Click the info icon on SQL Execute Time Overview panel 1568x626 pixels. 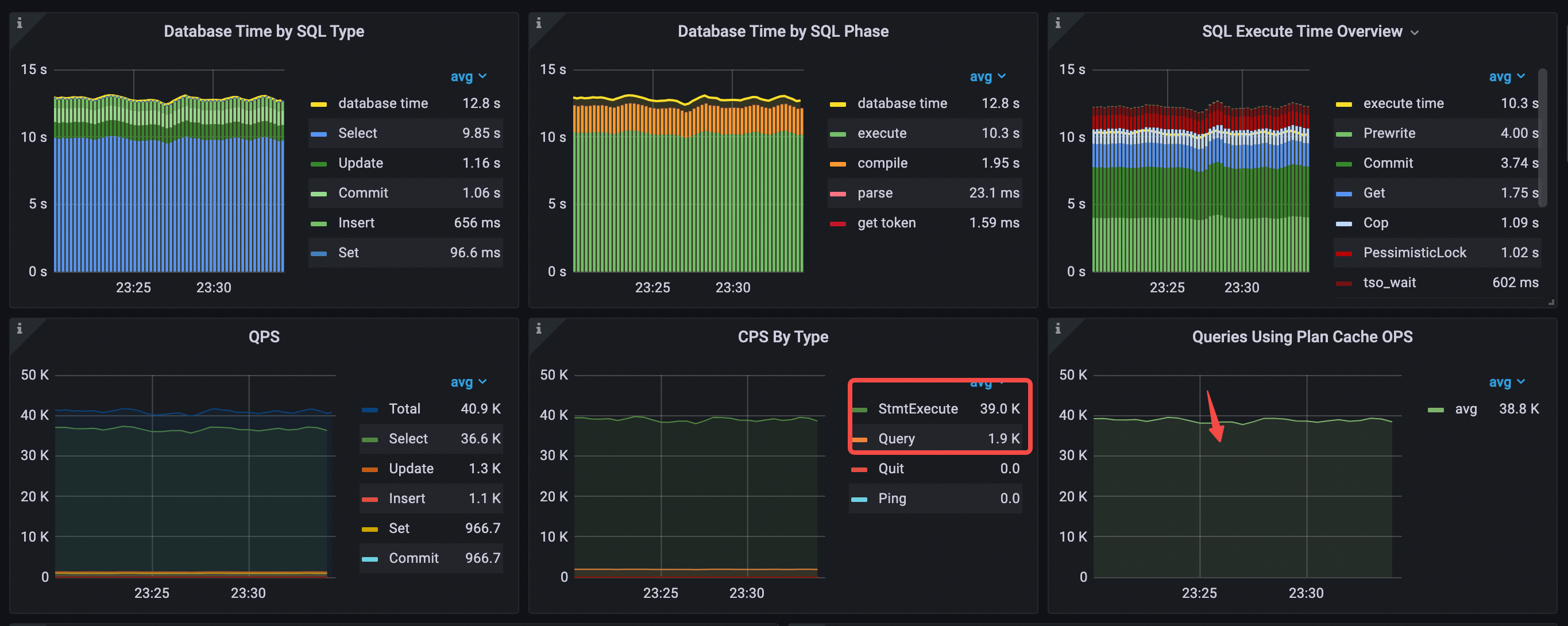pyautogui.click(x=1058, y=22)
